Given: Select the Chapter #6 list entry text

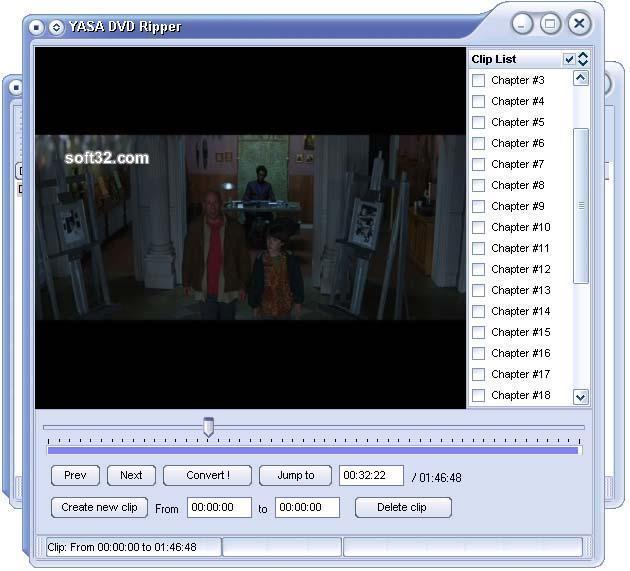Looking at the screenshot, I should [x=518, y=143].
